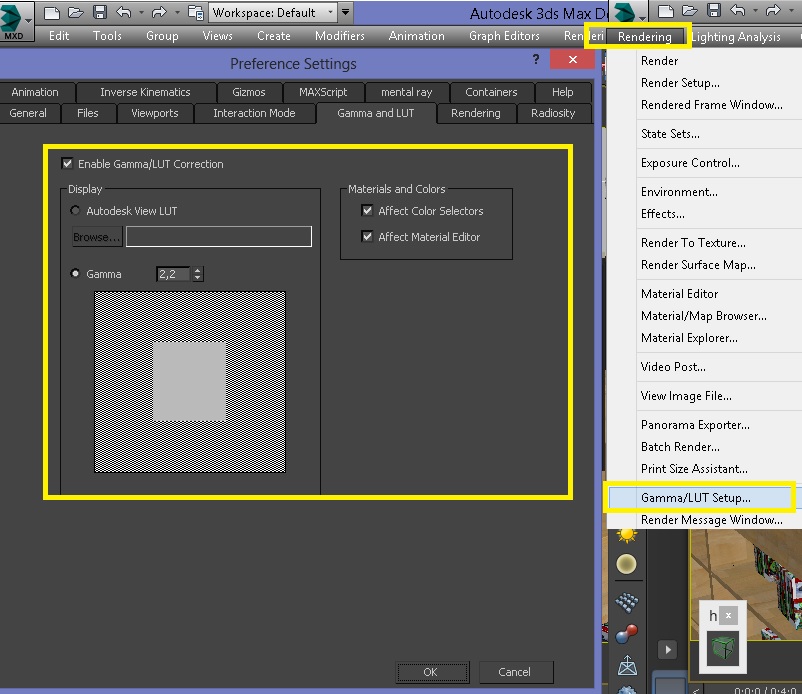Click Open File icon above Lighting Analysis menu
The image size is (802, 694).
pyautogui.click(x=689, y=11)
